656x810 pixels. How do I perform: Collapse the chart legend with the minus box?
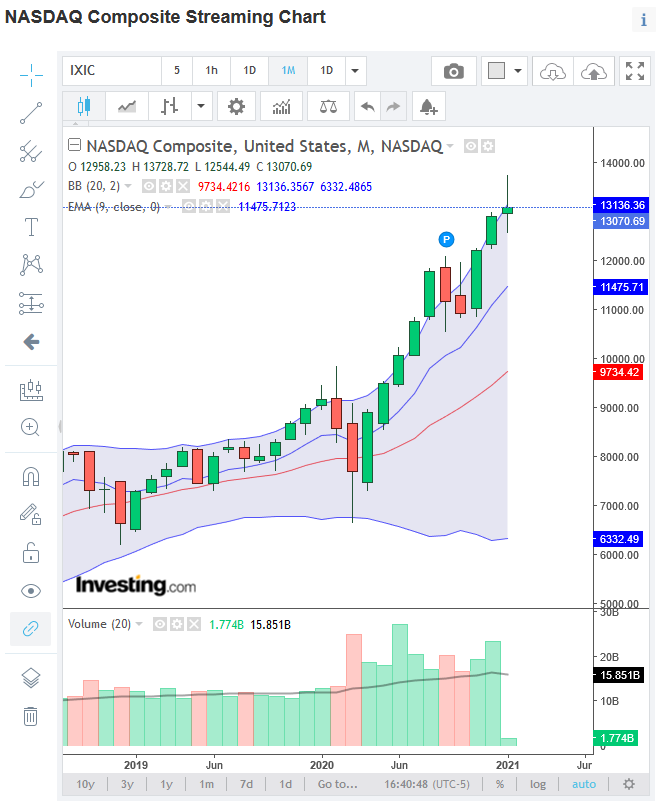click(x=74, y=144)
